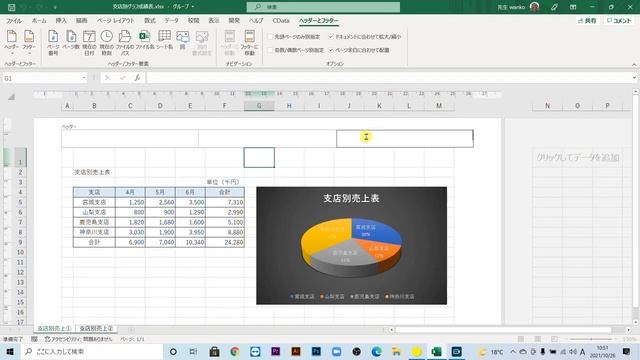The image size is (640, 360).
Task: Click 'クリックしてデータを追加' area
Action: click(578, 158)
